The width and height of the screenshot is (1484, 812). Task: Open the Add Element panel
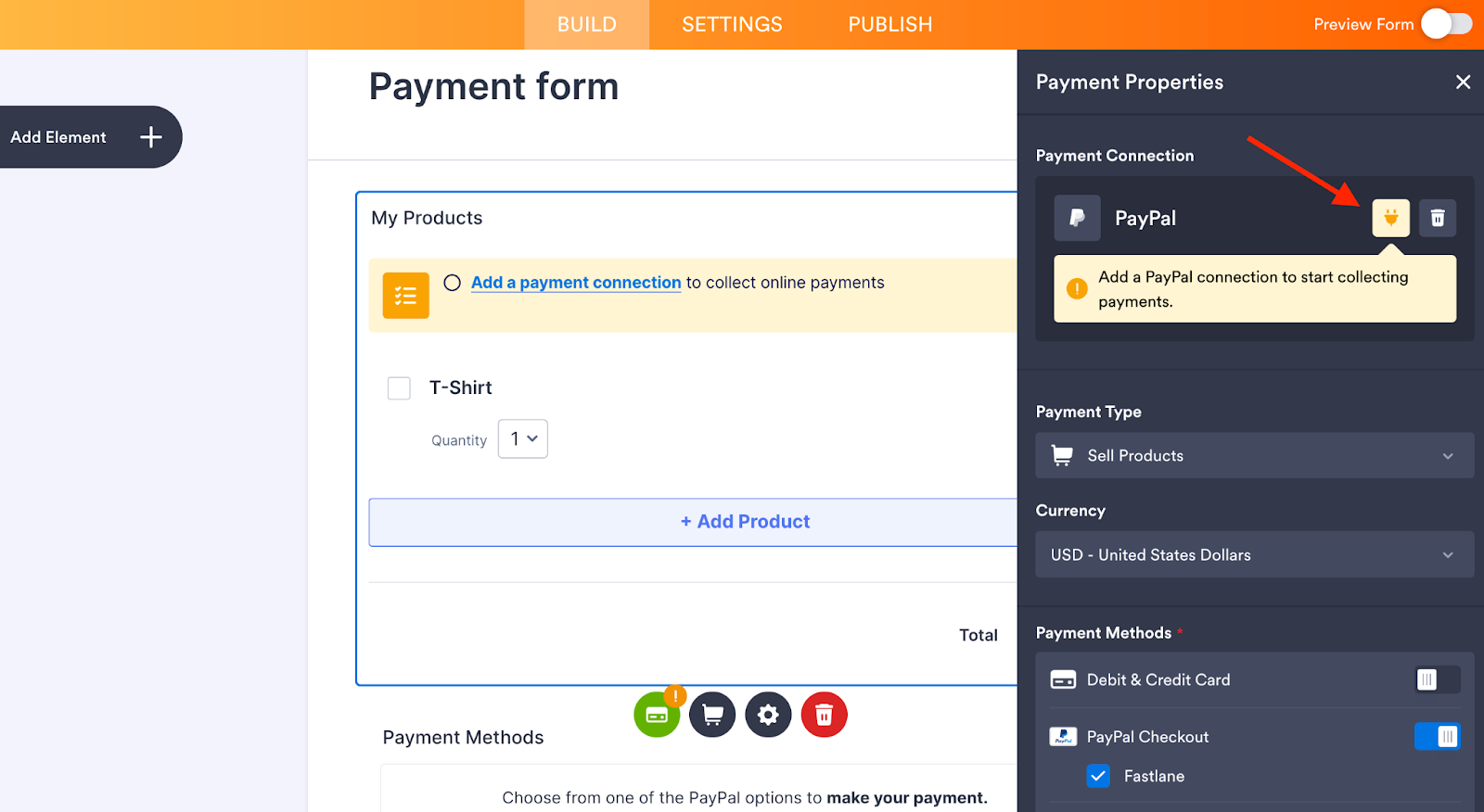(82, 136)
